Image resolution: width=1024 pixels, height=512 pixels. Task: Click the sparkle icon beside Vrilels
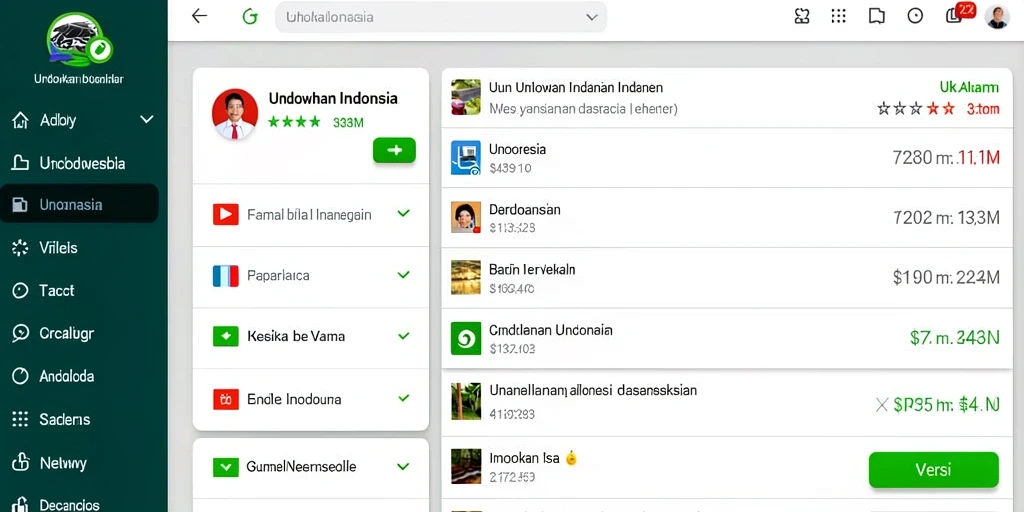20,248
